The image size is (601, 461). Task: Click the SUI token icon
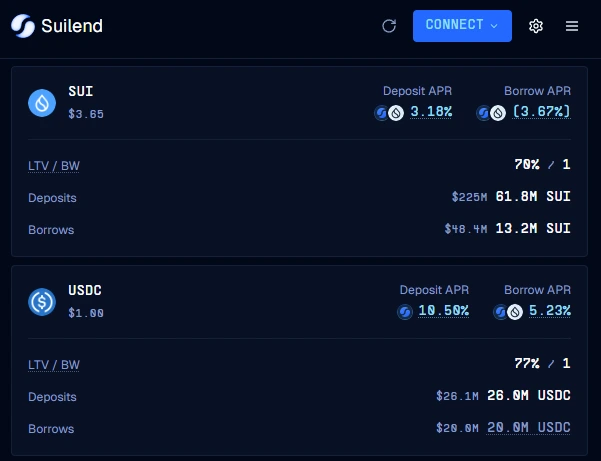coord(42,102)
